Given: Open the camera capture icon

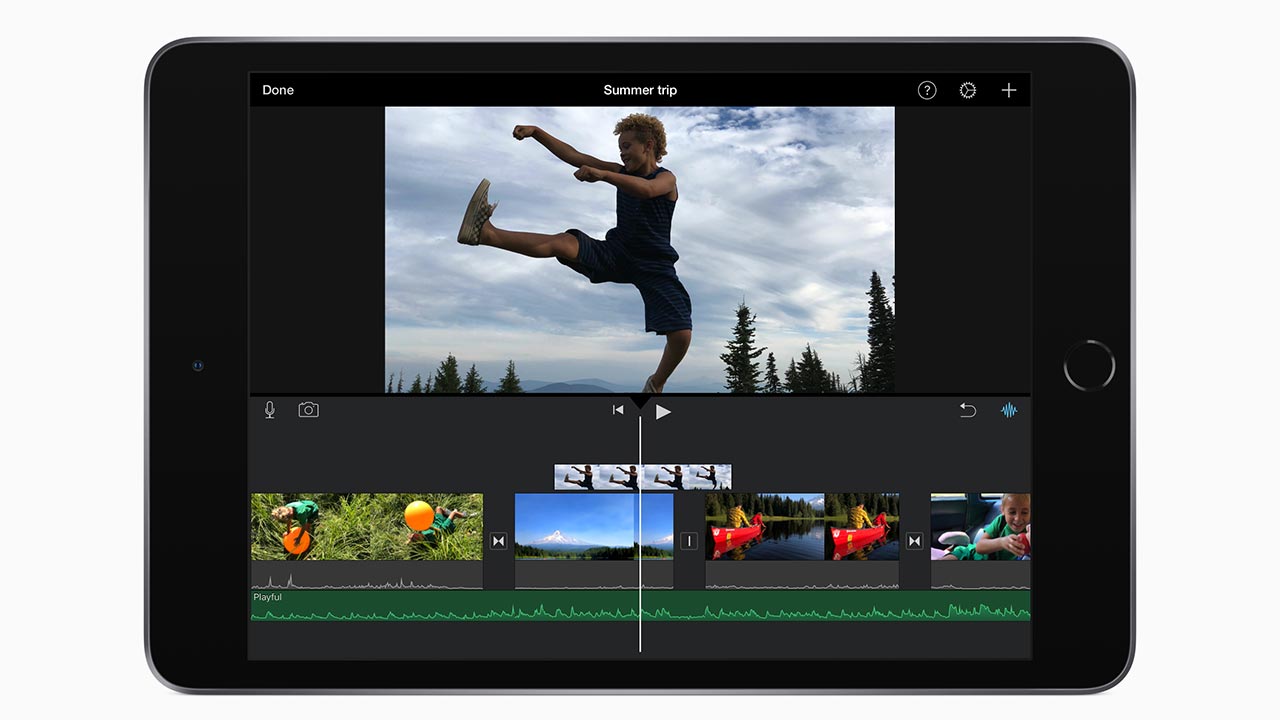Looking at the screenshot, I should click(x=308, y=410).
